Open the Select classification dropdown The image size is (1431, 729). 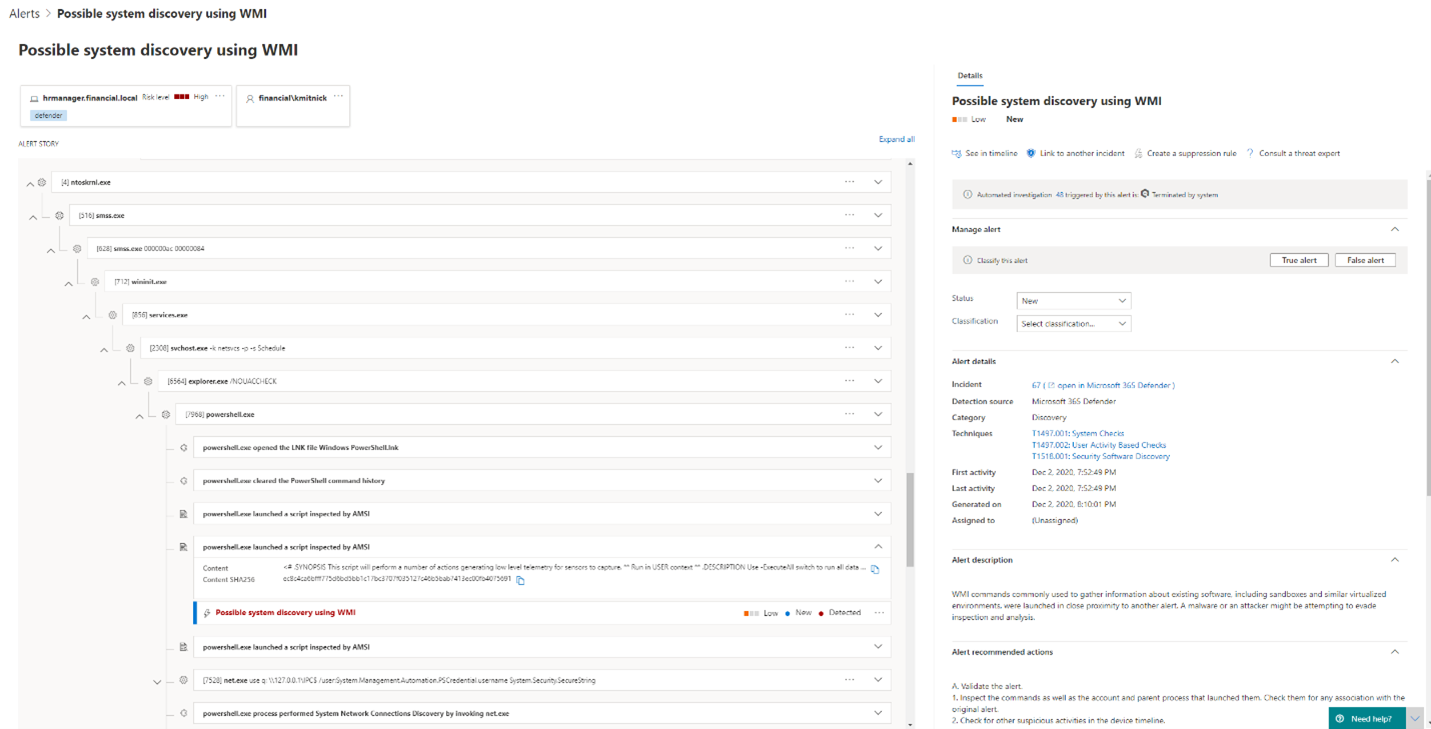[1073, 324]
